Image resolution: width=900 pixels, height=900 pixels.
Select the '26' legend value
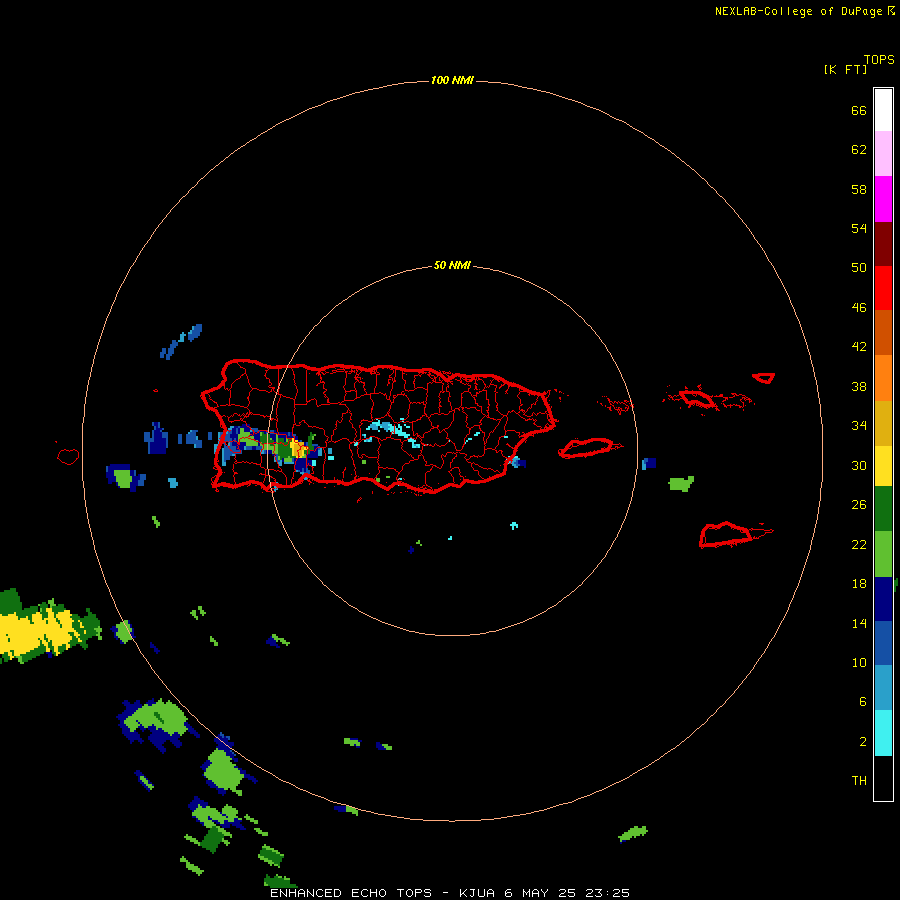[x=859, y=505]
